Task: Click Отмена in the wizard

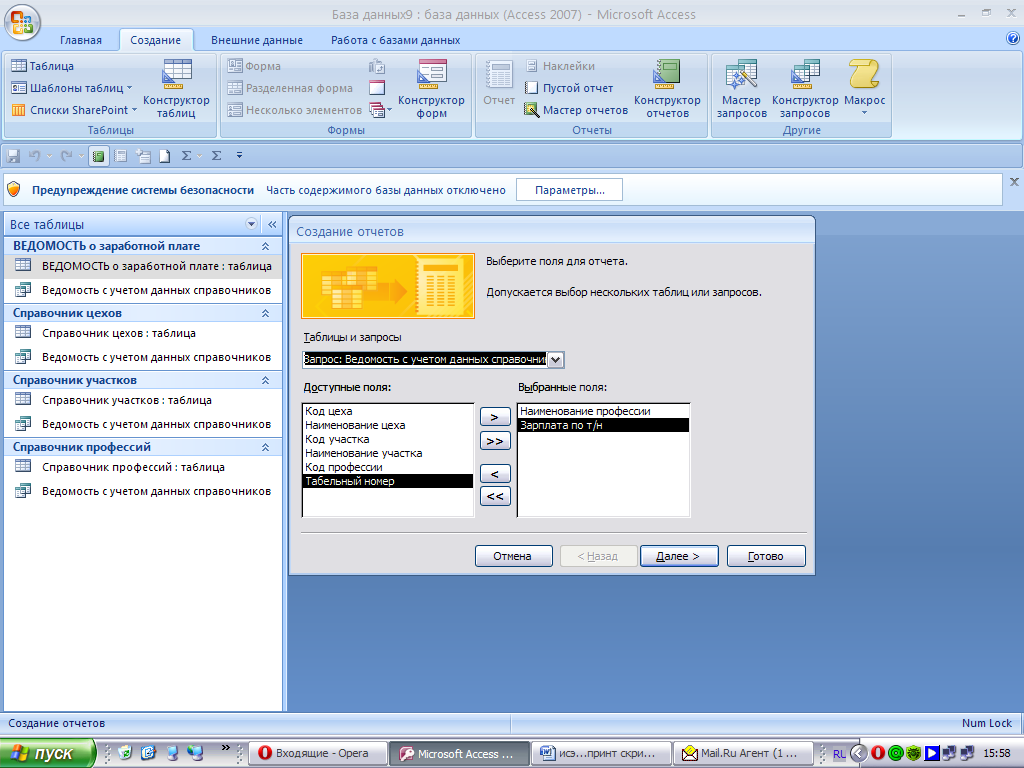Action: 513,556
